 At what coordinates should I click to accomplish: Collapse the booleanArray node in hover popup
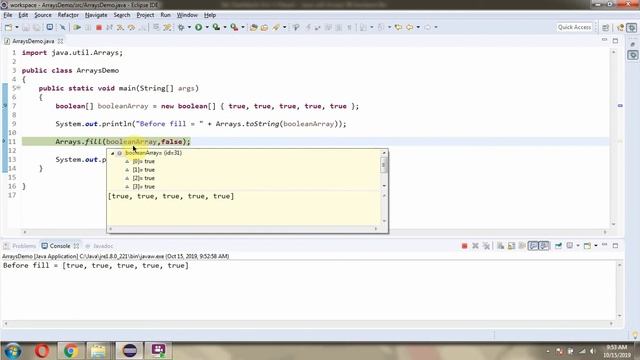click(x=113, y=153)
